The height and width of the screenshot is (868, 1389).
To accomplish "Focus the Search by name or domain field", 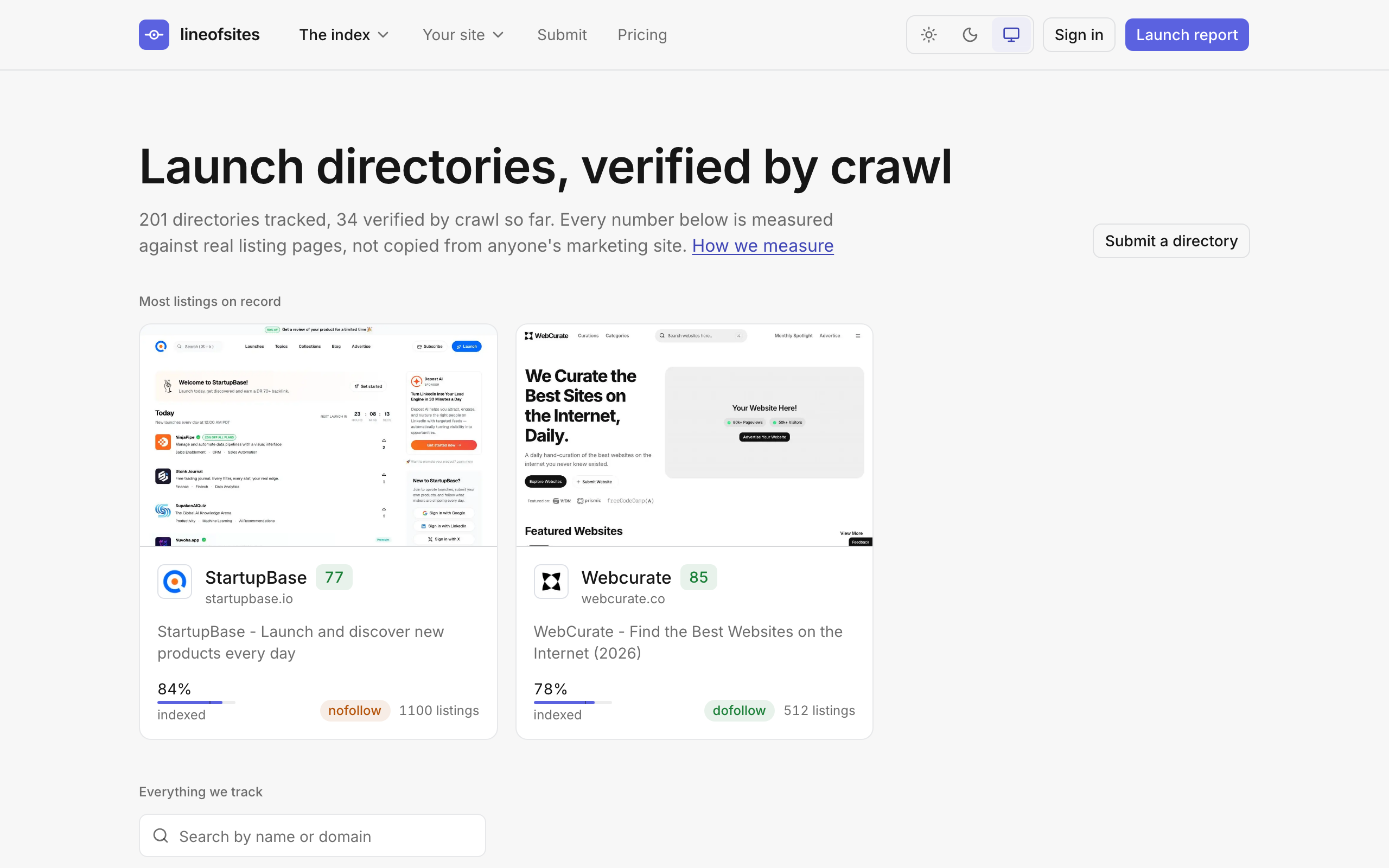I will click(312, 836).
